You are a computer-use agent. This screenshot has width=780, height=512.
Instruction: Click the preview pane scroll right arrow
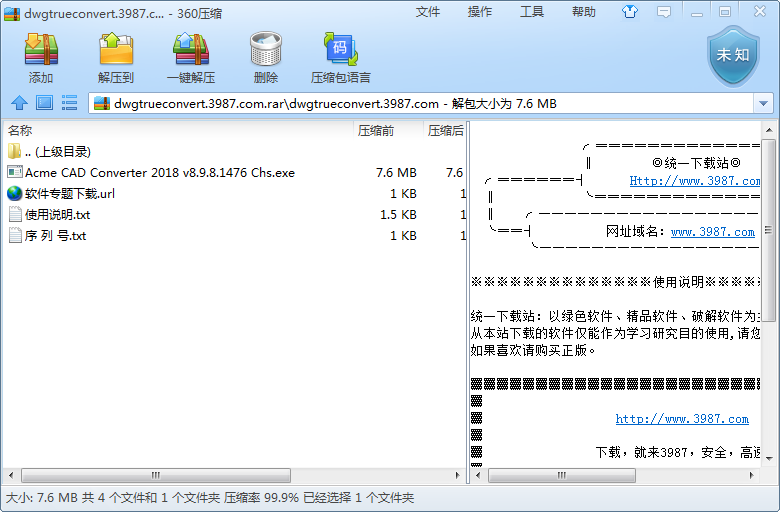751,475
